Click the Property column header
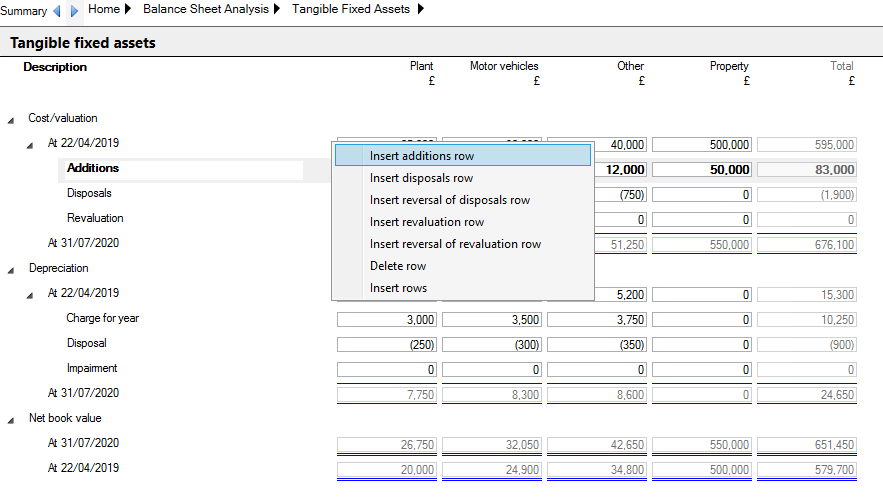 (x=729, y=66)
